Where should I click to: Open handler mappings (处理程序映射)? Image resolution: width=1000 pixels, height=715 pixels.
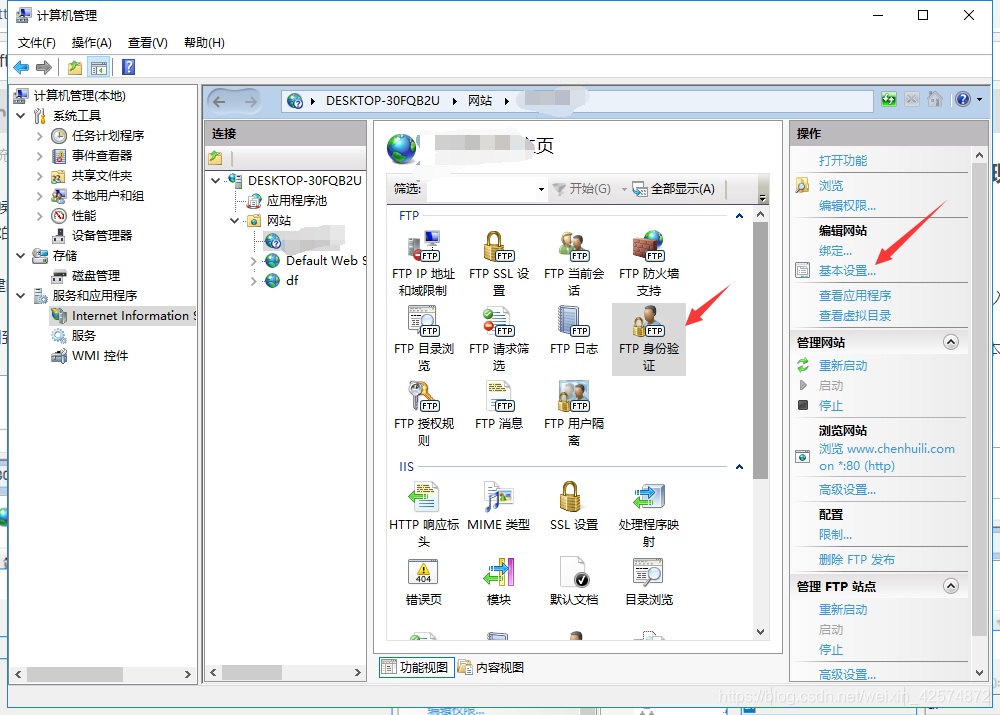click(649, 514)
